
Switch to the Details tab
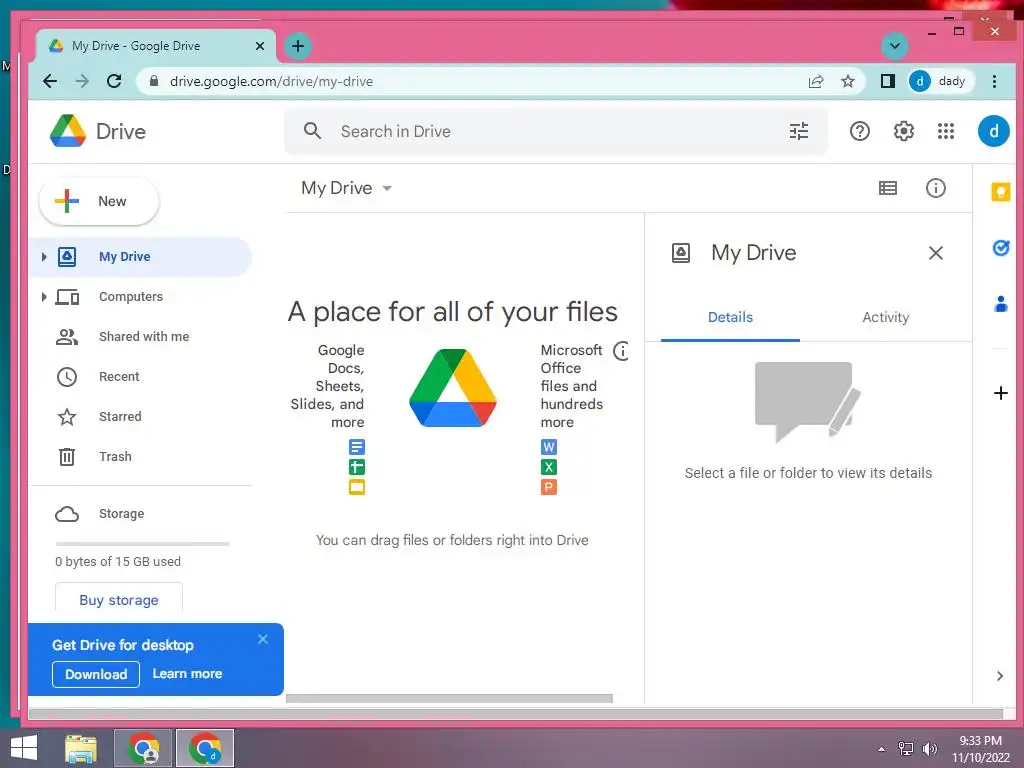point(730,317)
